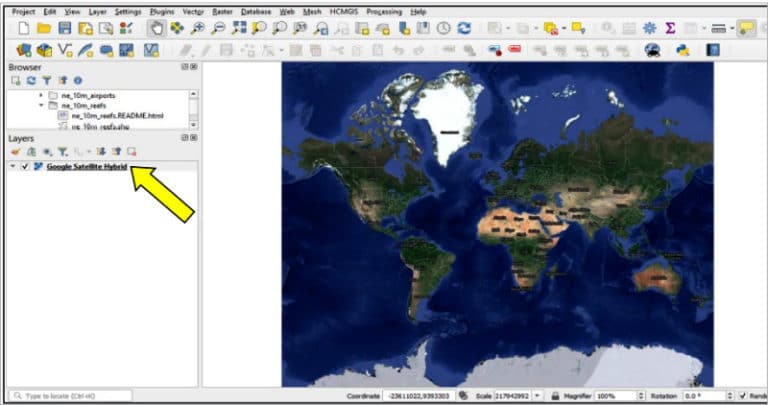
Task: Expand the ne_10m_airports folder in Browser
Action: (x=41, y=95)
